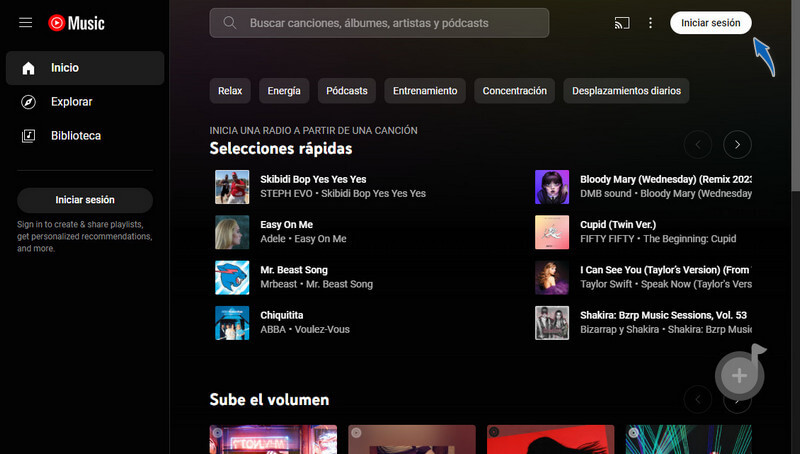Click the Selecciones rápidas heading
This screenshot has width=800, height=454.
coord(281,148)
